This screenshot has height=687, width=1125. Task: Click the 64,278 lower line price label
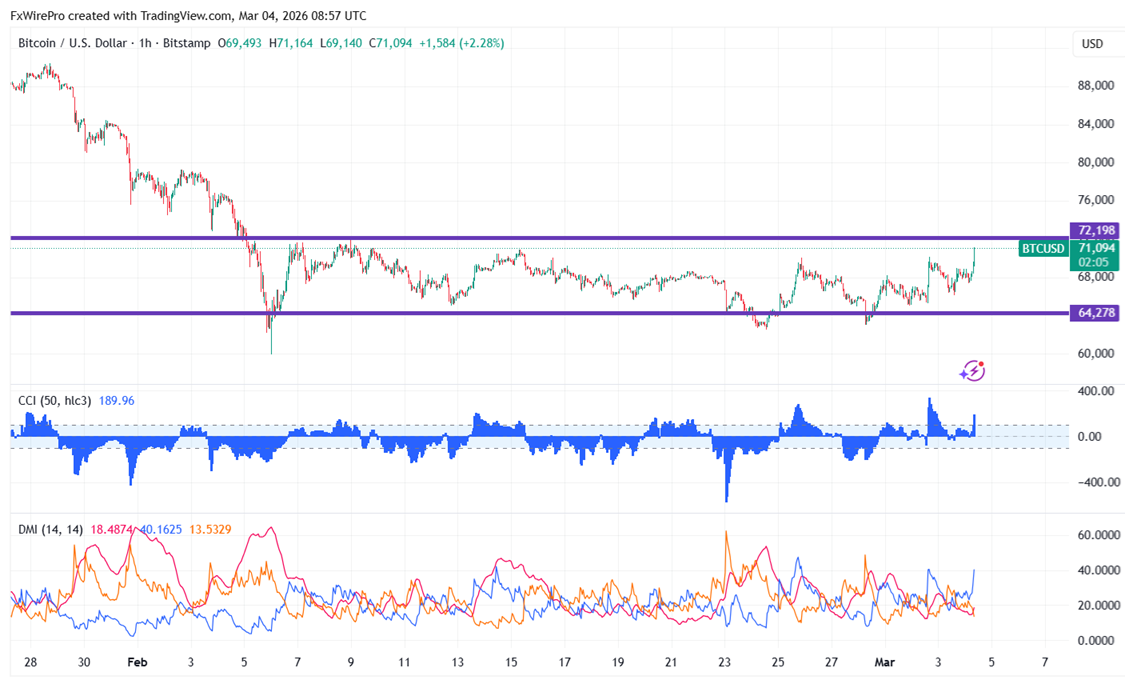click(x=1096, y=313)
